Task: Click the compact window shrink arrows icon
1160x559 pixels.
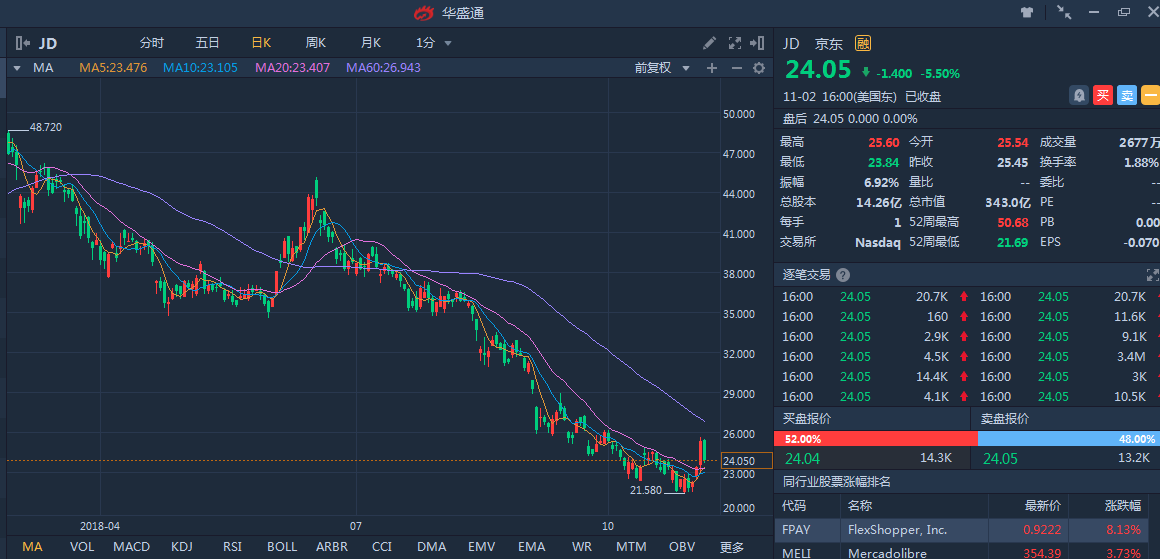Action: [1065, 12]
